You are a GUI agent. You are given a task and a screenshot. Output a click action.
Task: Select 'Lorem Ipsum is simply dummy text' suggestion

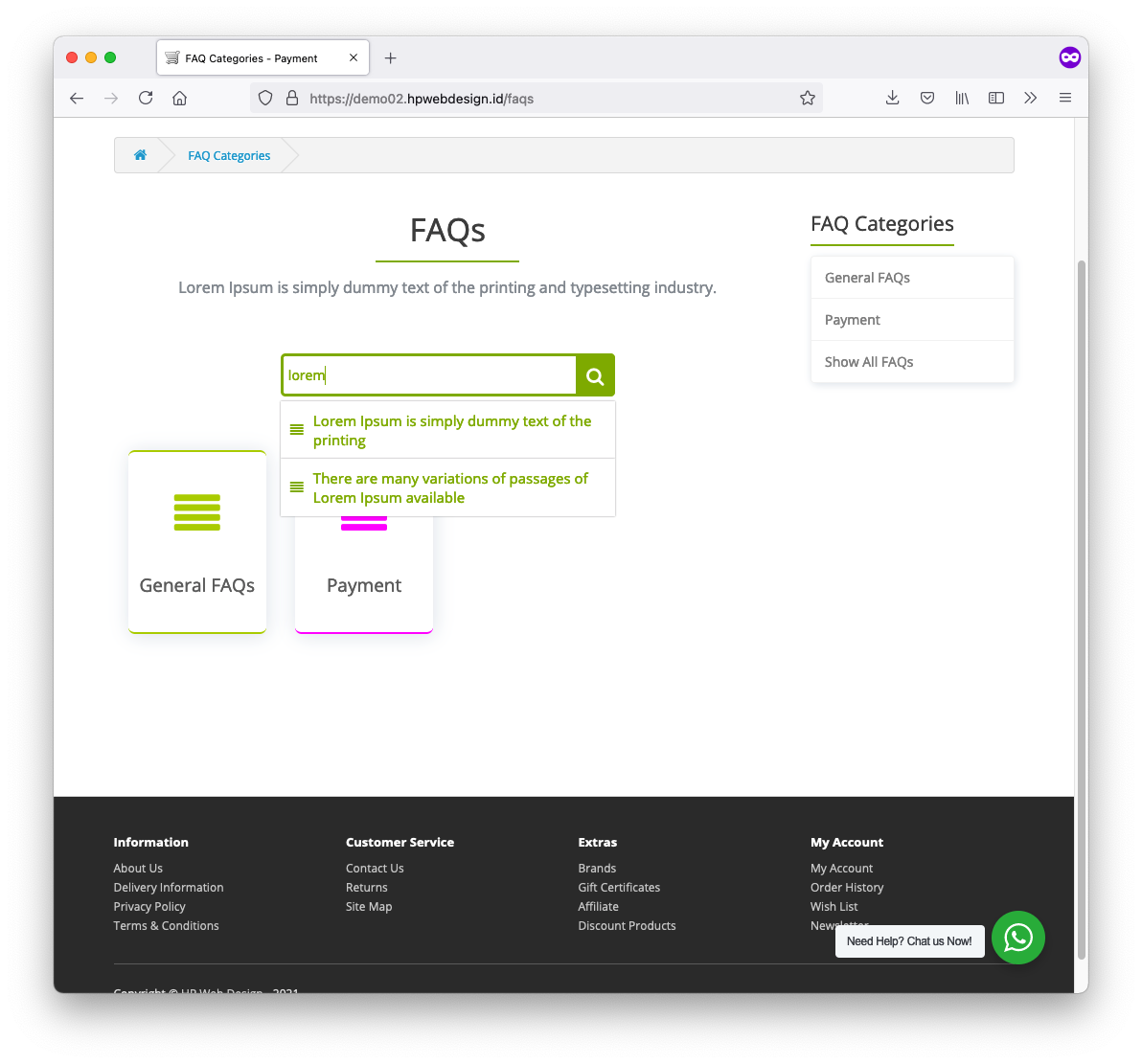[451, 430]
